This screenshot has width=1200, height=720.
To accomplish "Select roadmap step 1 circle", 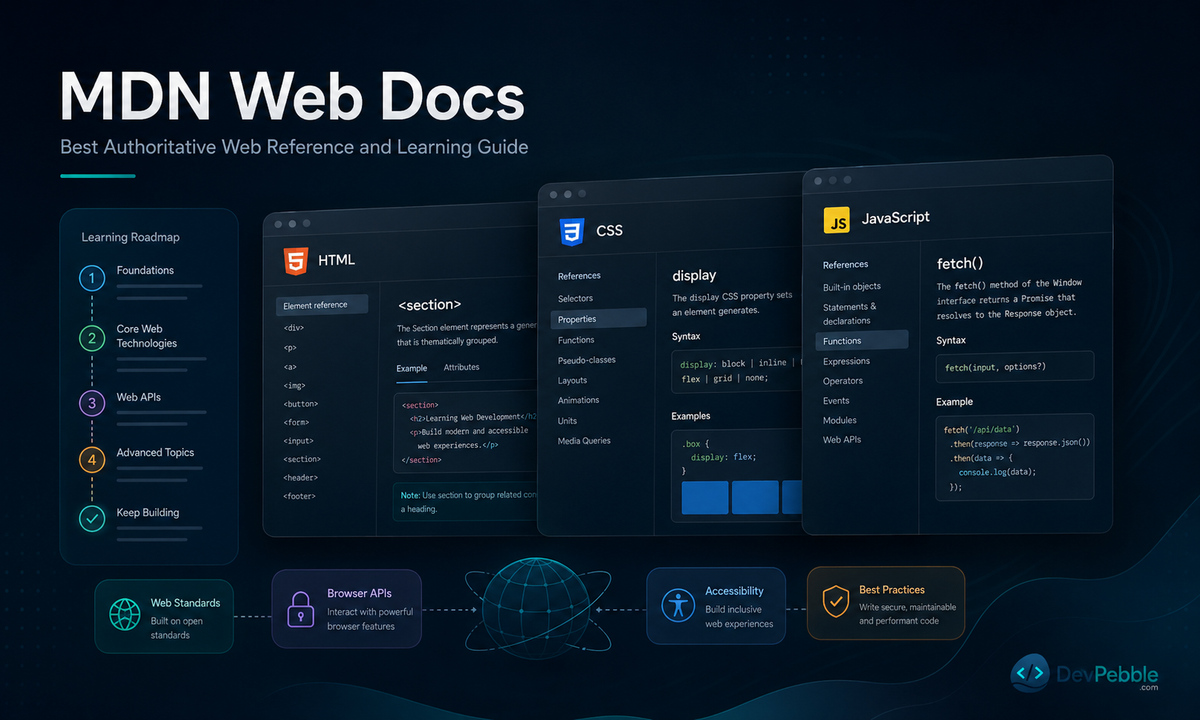I will [x=92, y=278].
